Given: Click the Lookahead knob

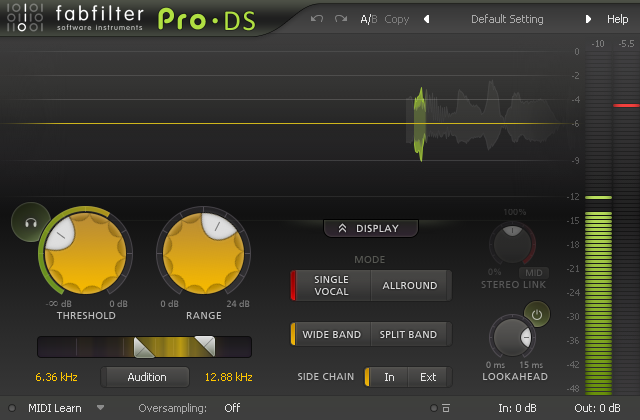Looking at the screenshot, I should pyautogui.click(x=512, y=337).
